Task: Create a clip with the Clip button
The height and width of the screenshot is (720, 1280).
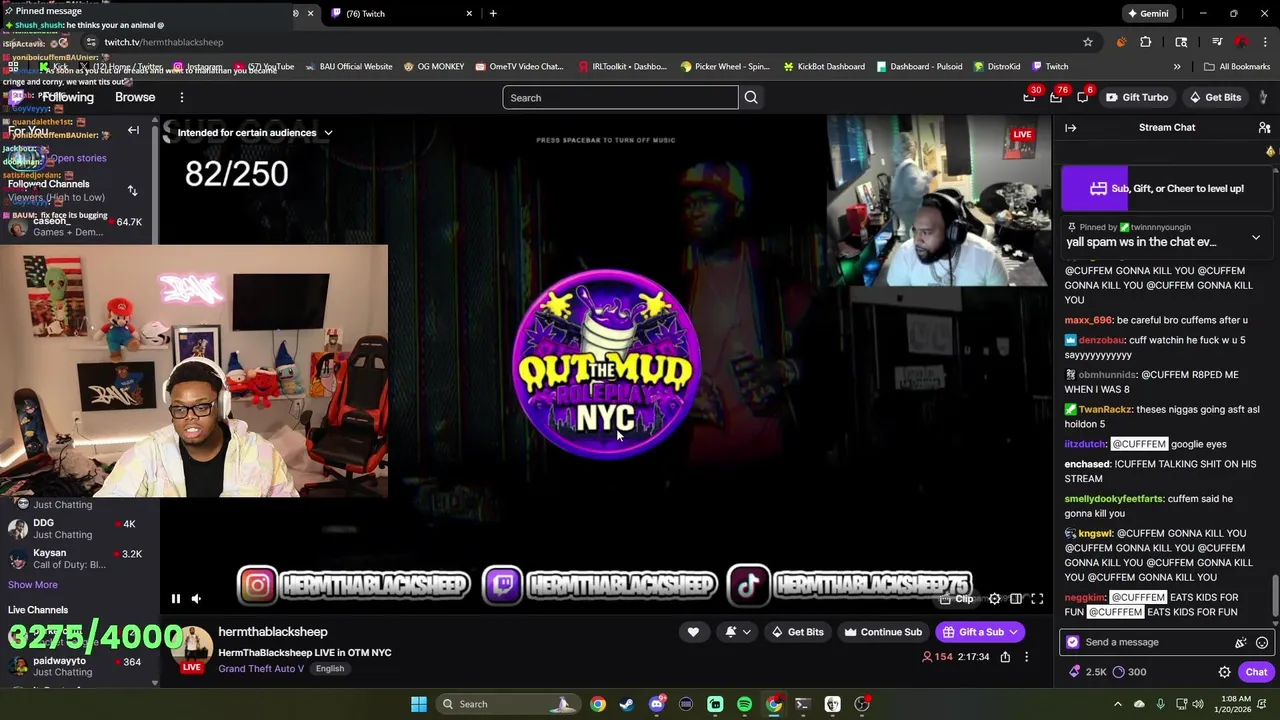Action: pos(957,599)
